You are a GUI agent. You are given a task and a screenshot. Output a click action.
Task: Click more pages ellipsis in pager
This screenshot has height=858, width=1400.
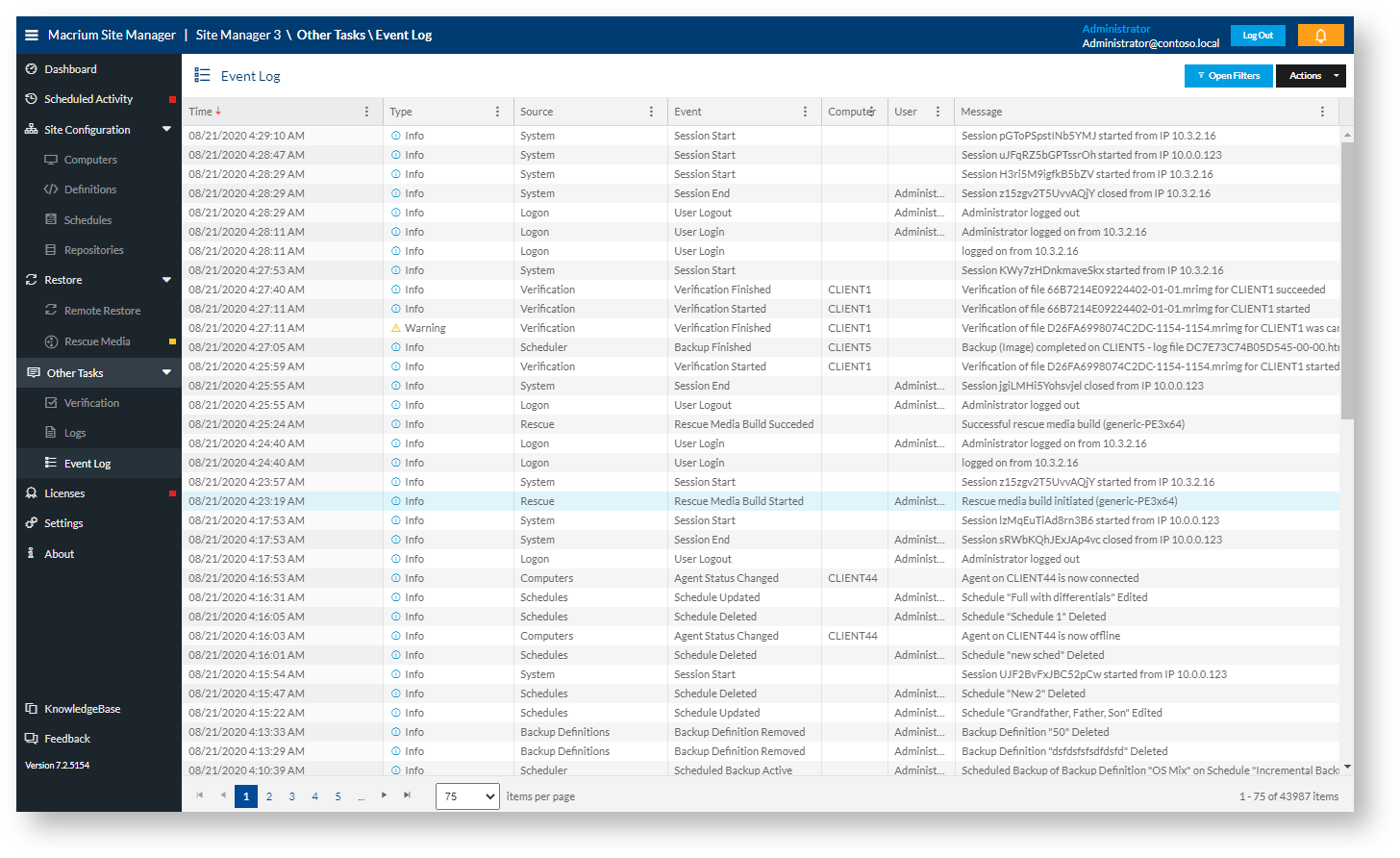point(361,796)
